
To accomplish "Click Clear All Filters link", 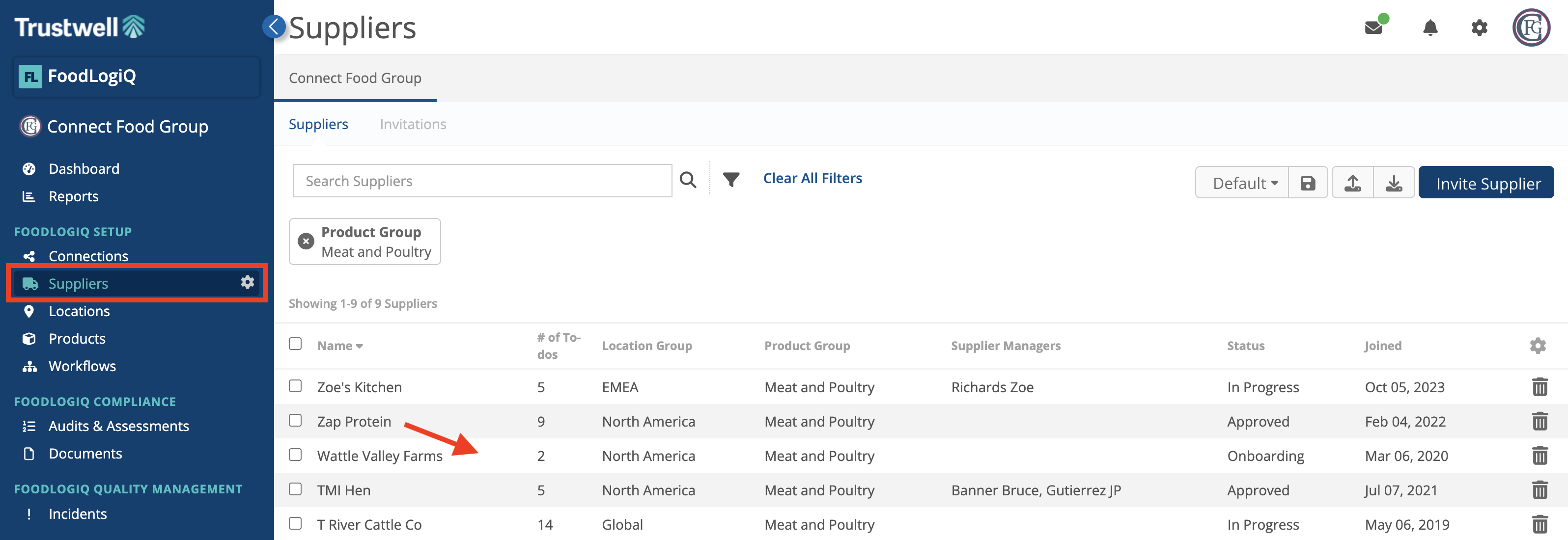I will point(812,178).
